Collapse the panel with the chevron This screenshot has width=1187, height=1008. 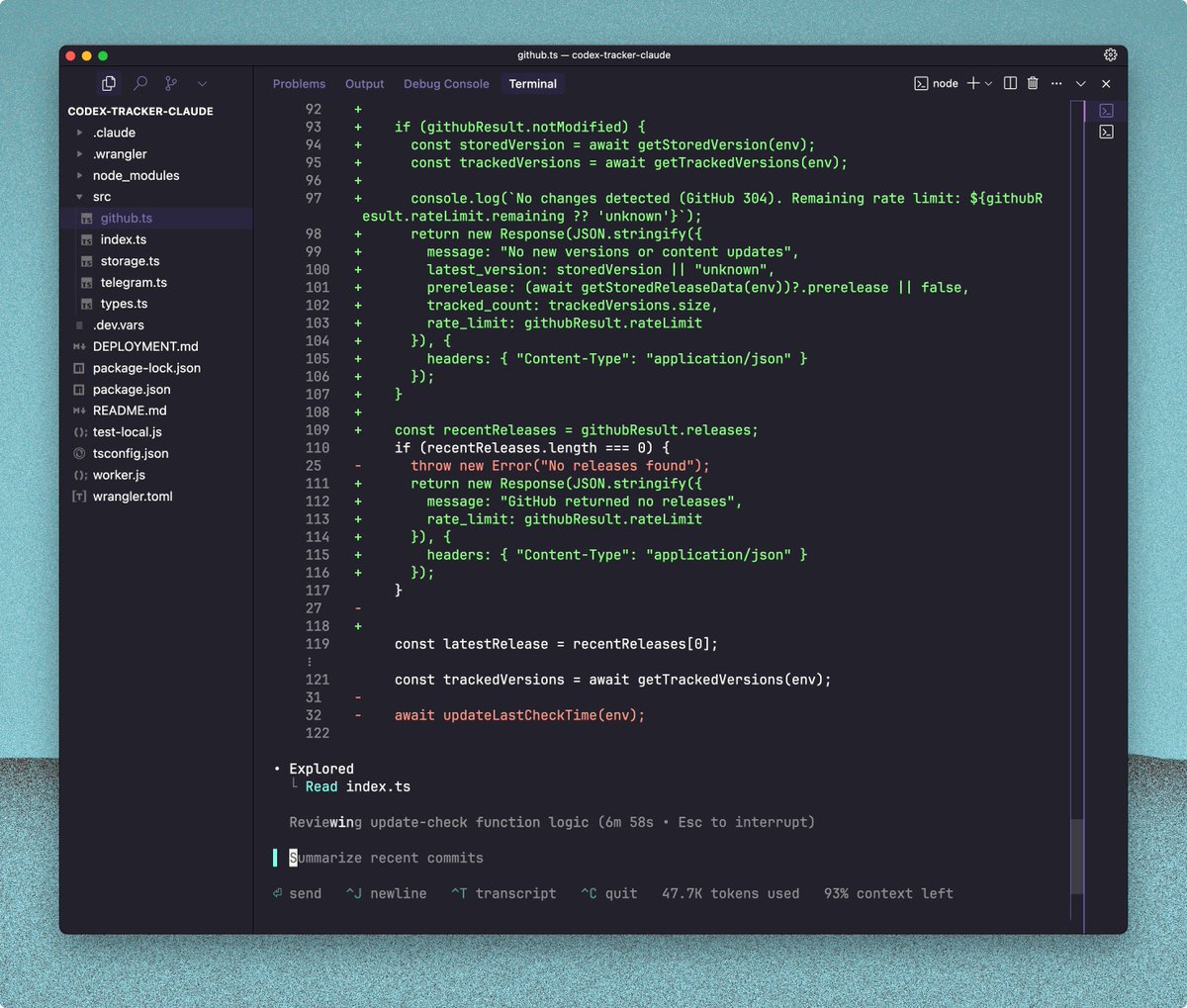1081,84
